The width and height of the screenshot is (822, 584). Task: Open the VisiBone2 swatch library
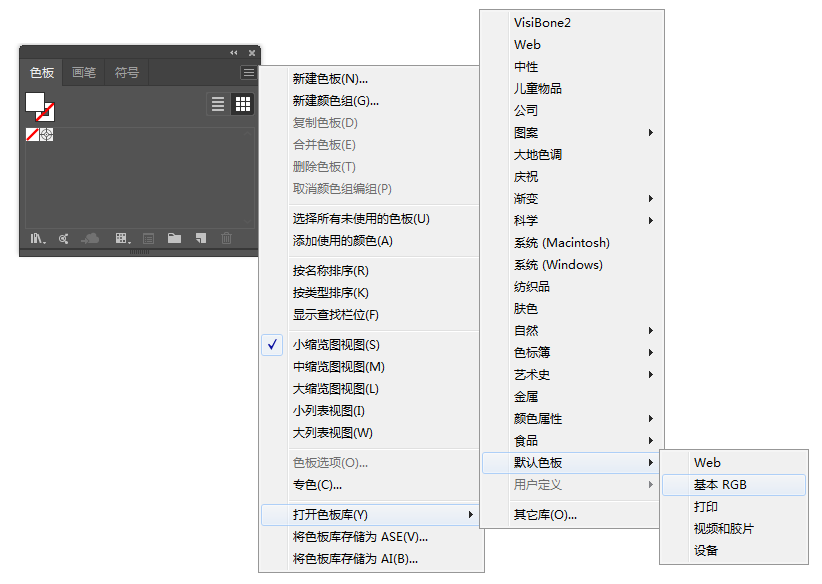[571, 23]
